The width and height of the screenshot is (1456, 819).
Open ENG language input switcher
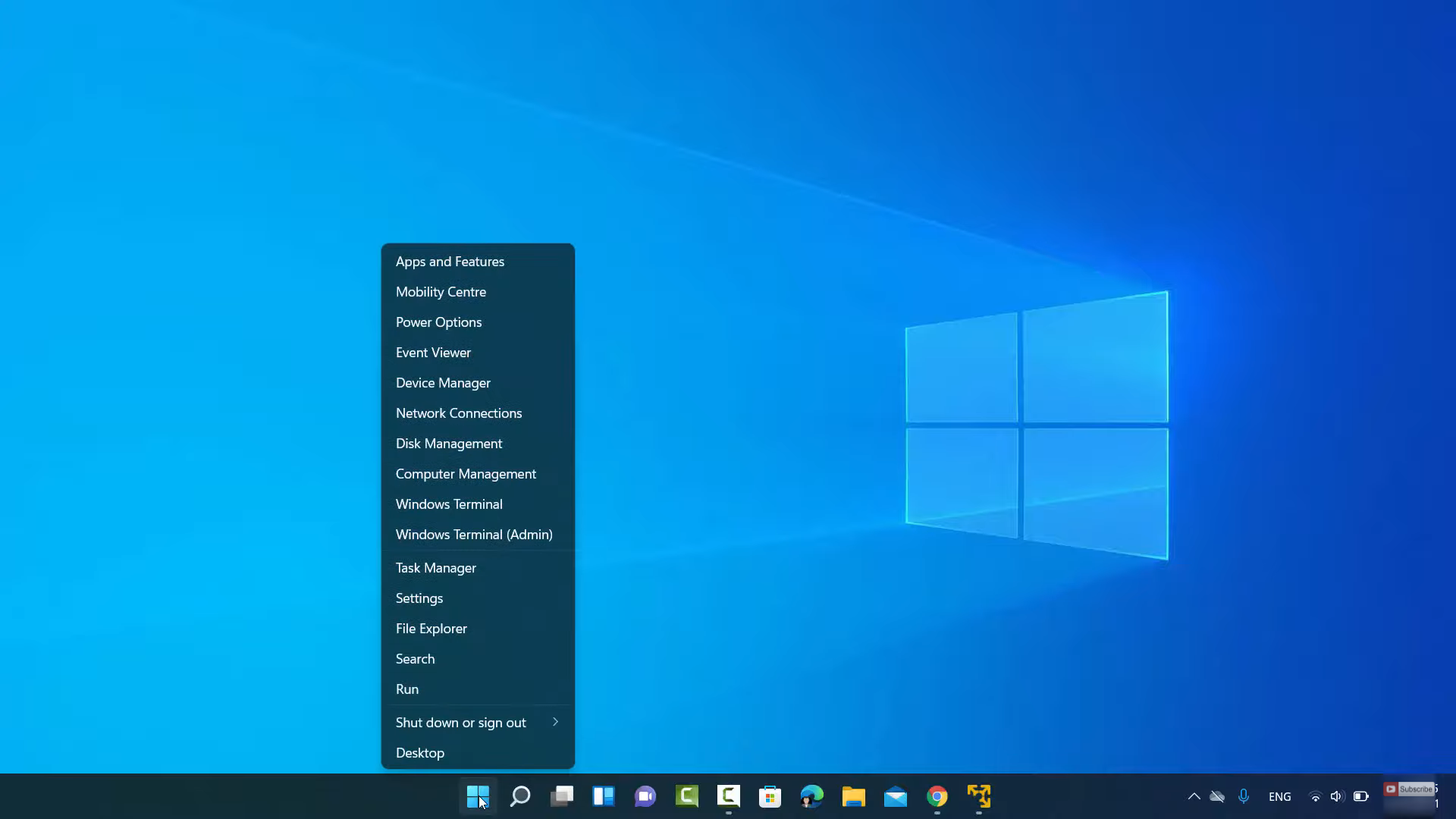pyautogui.click(x=1279, y=796)
